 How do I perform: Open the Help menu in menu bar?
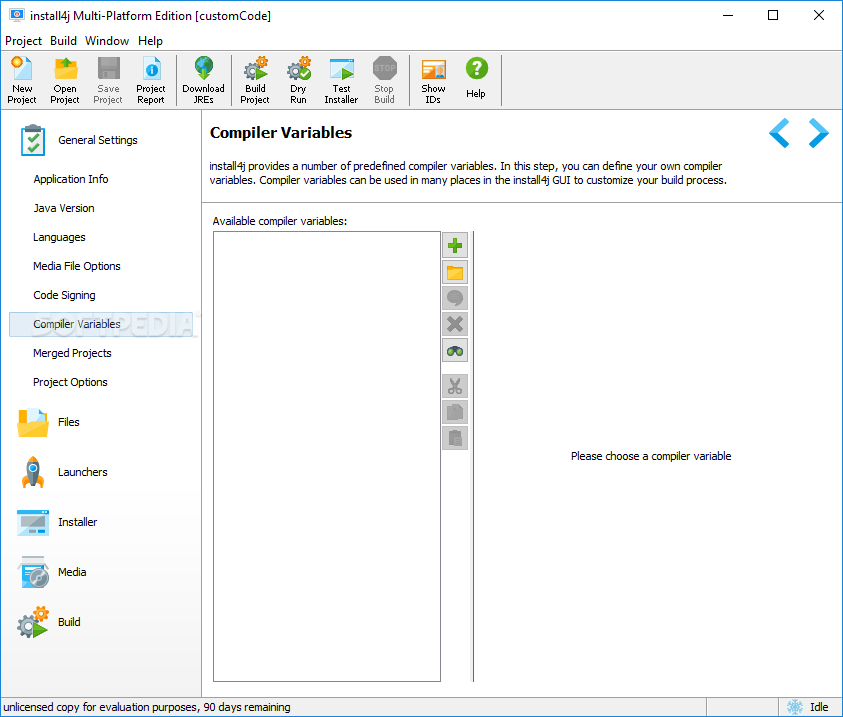150,41
